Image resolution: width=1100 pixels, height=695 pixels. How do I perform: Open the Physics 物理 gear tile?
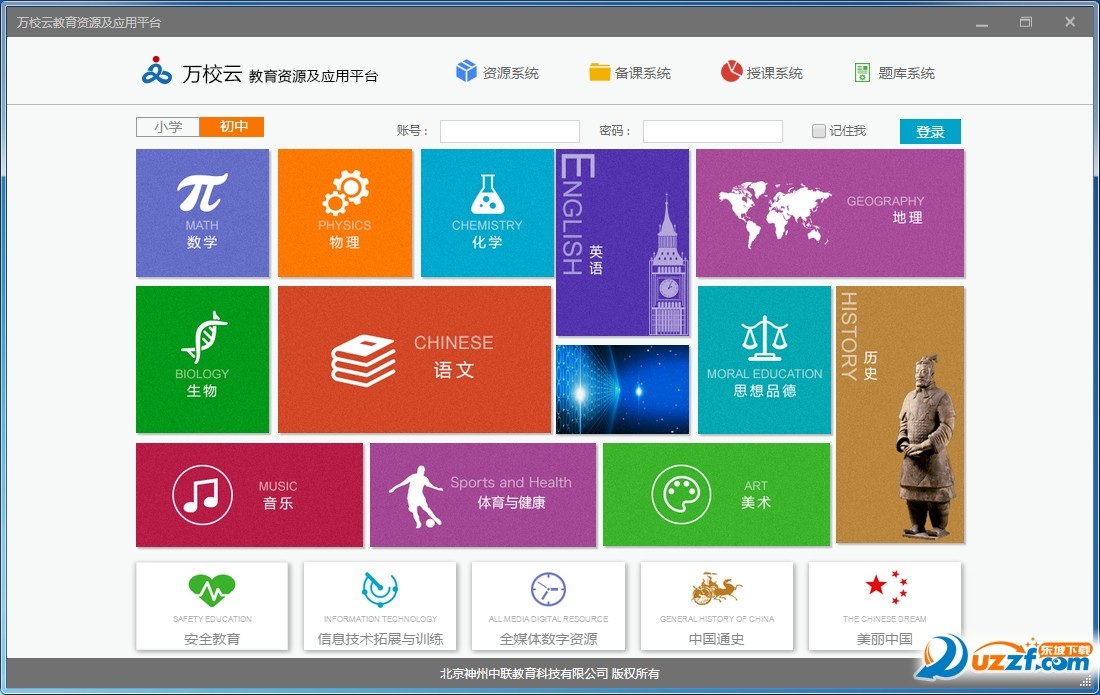[344, 212]
